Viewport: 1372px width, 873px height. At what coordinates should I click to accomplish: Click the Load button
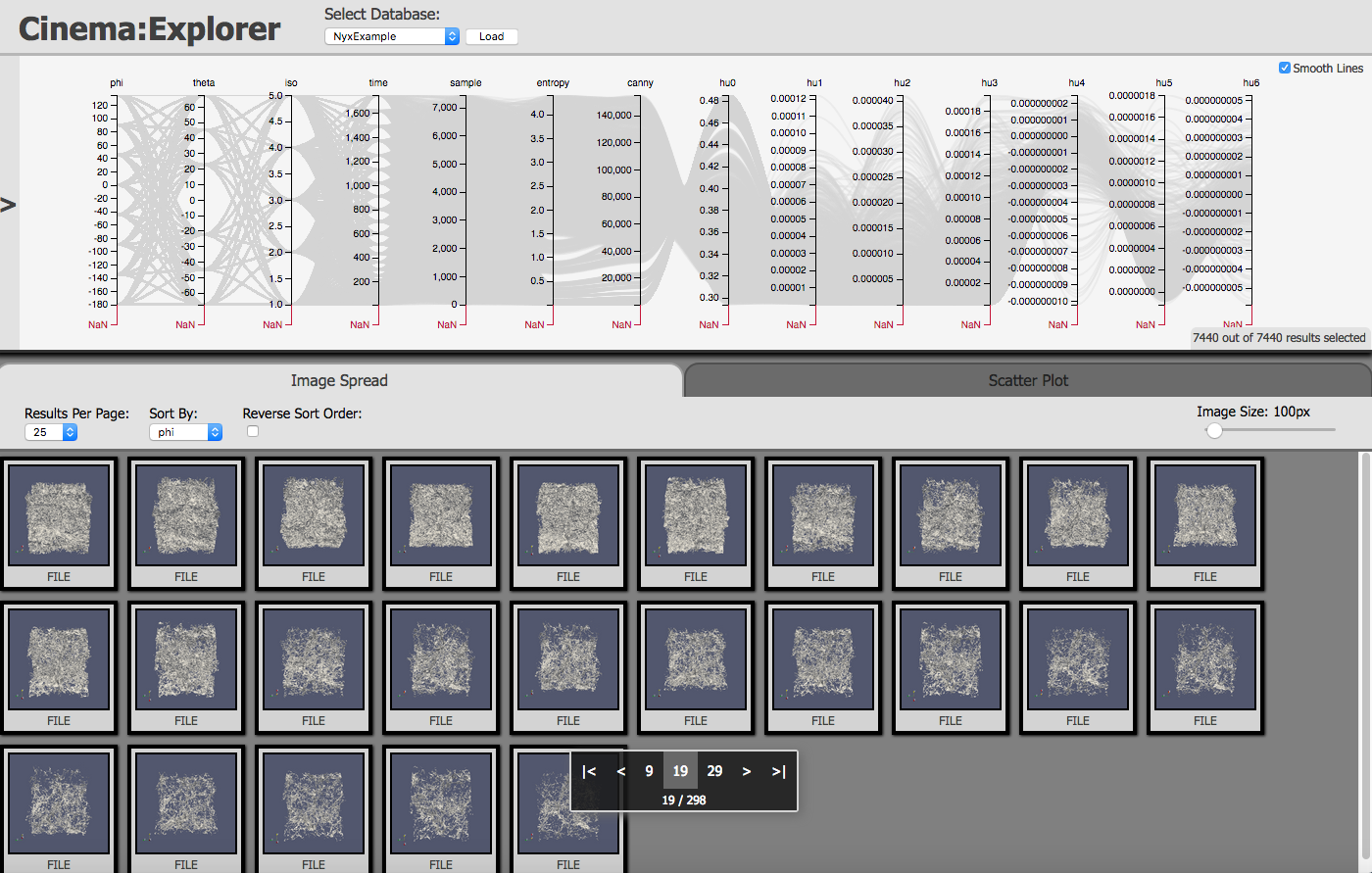click(x=492, y=36)
